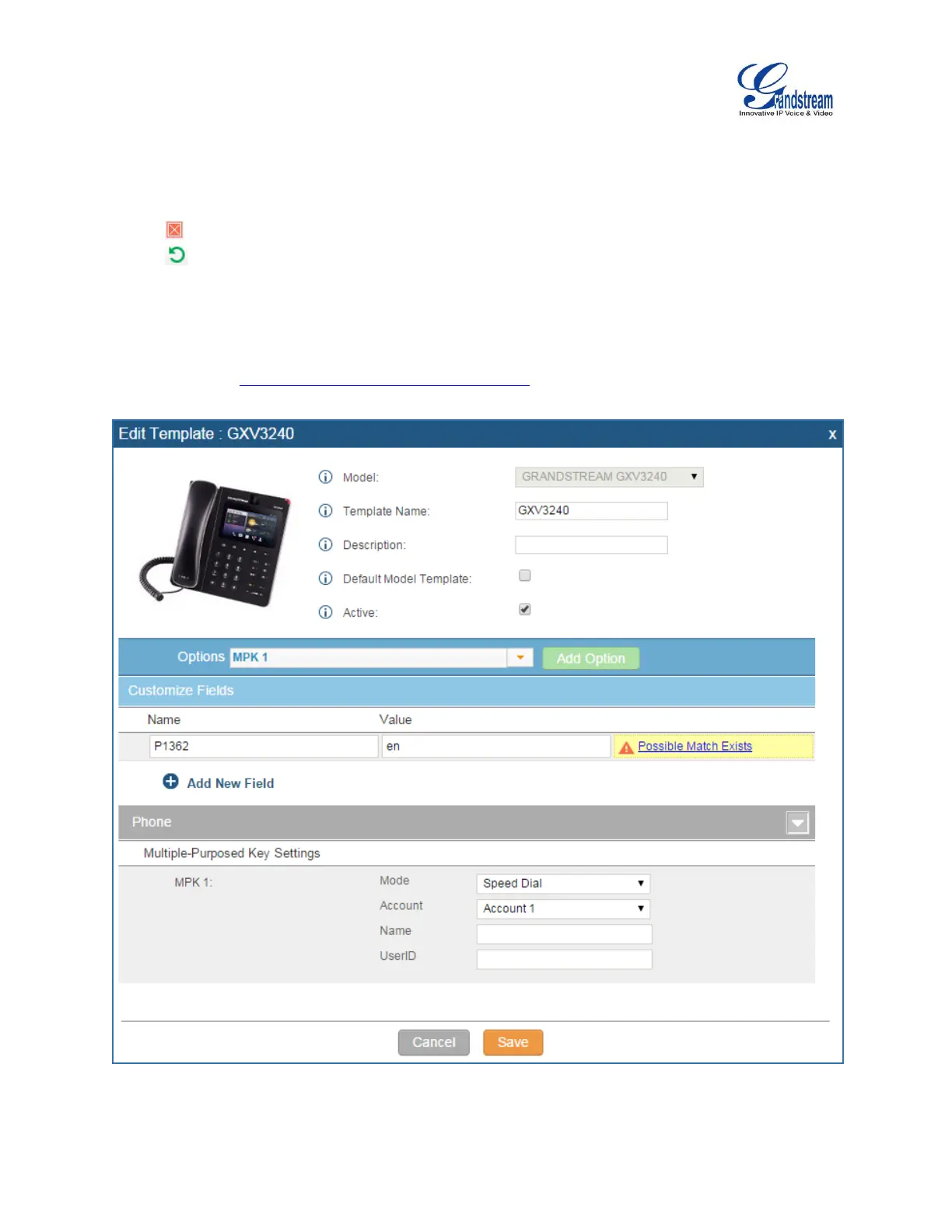Click info icon beside Default Model Template
Image resolution: width=952 pixels, height=1232 pixels.
[x=326, y=579]
